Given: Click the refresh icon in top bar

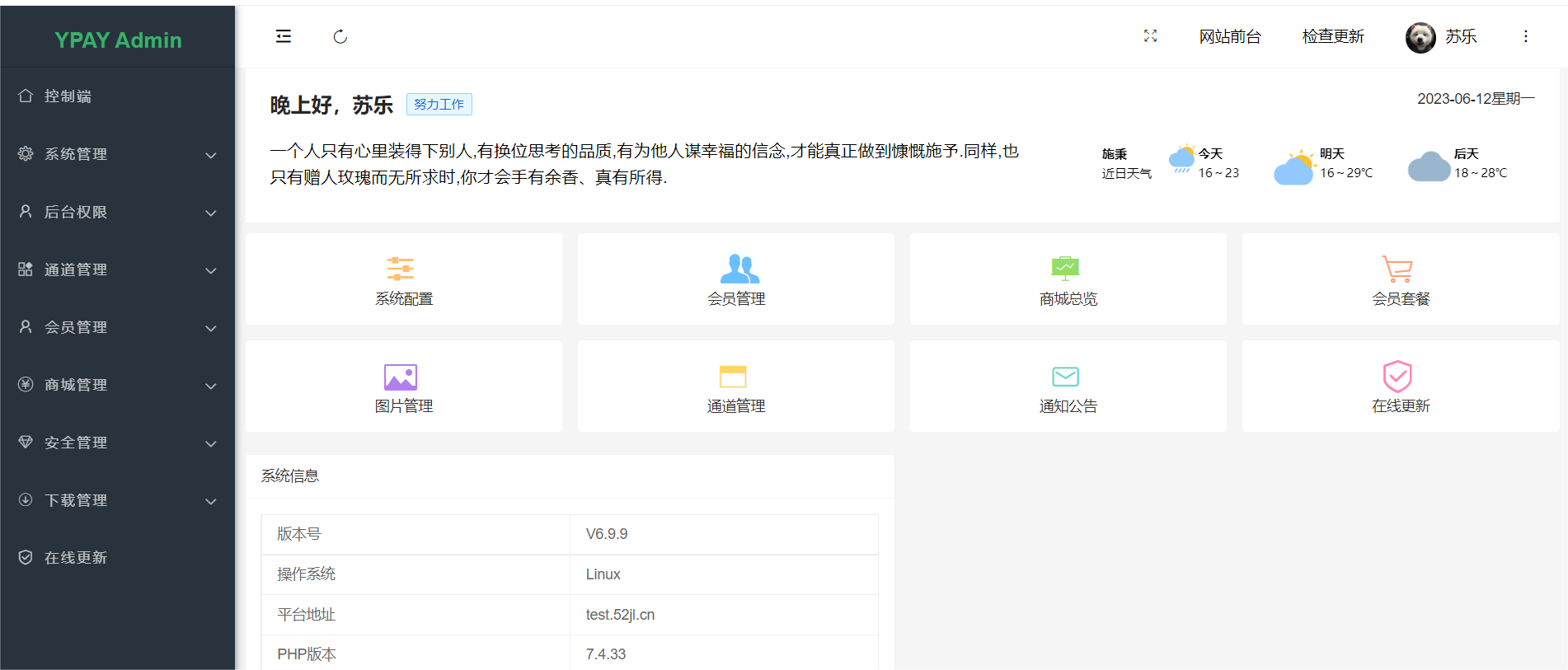Looking at the screenshot, I should pyautogui.click(x=340, y=36).
